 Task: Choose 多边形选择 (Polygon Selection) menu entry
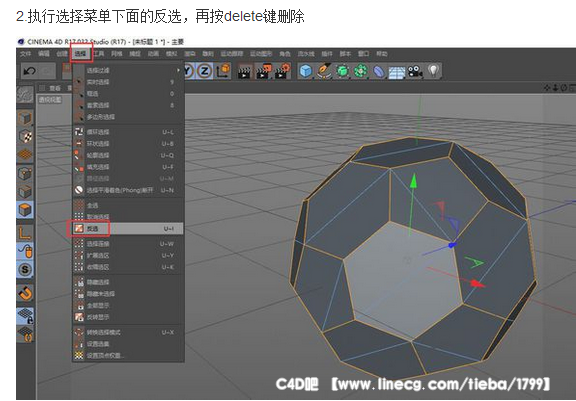coord(128,117)
